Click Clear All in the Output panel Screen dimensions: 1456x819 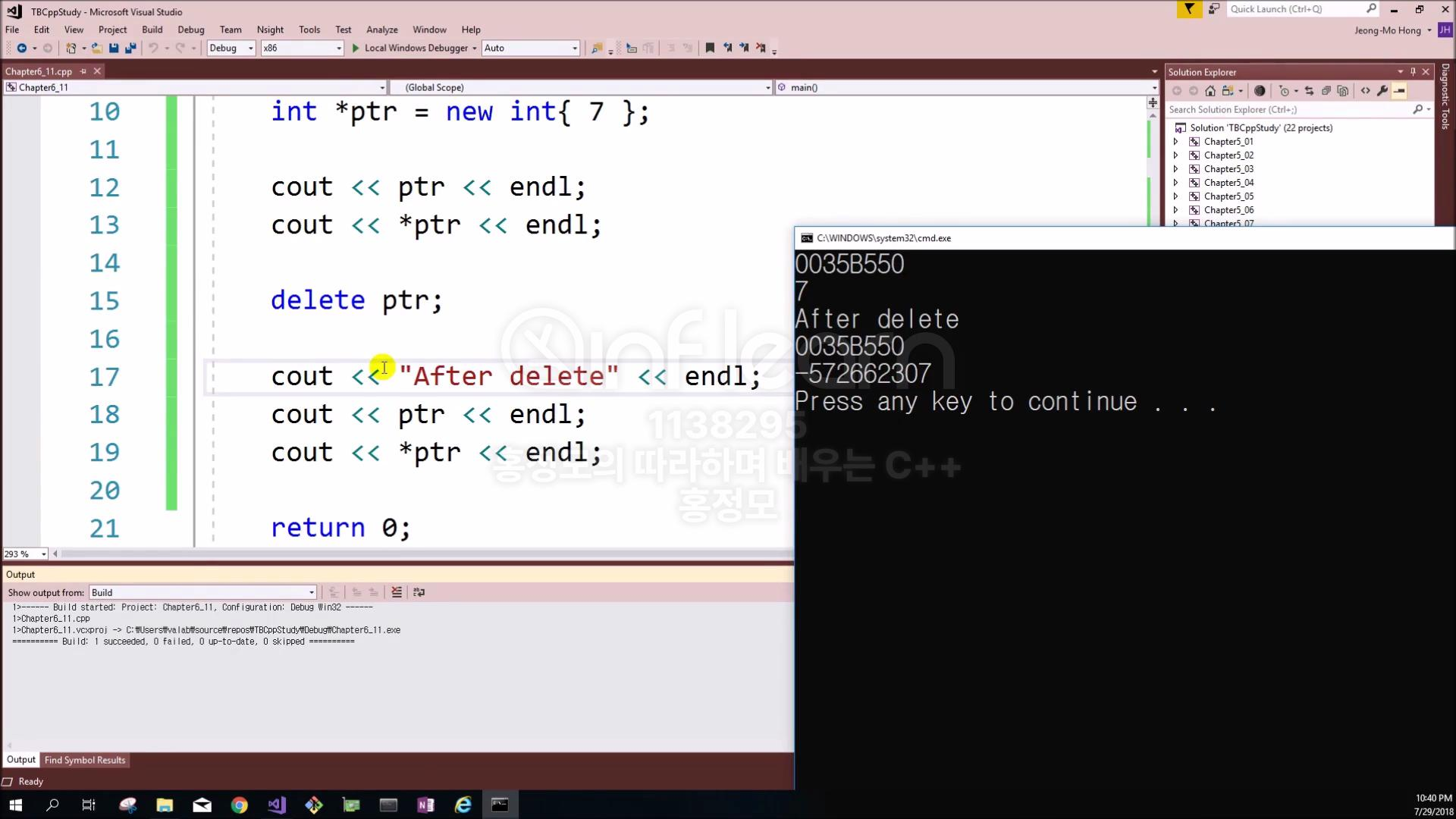[x=397, y=592]
